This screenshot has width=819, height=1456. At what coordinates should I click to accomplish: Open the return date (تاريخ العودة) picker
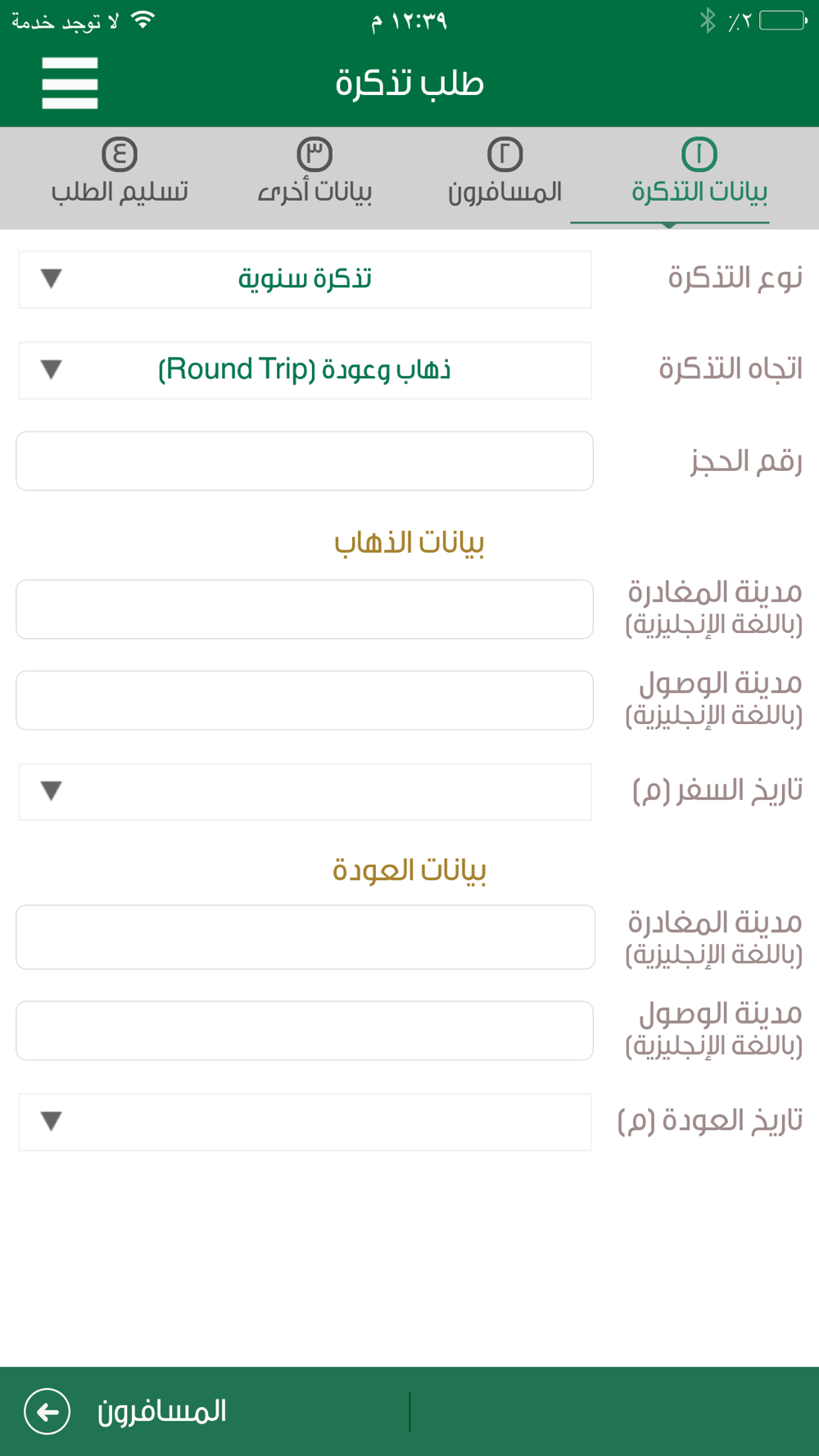[305, 1122]
